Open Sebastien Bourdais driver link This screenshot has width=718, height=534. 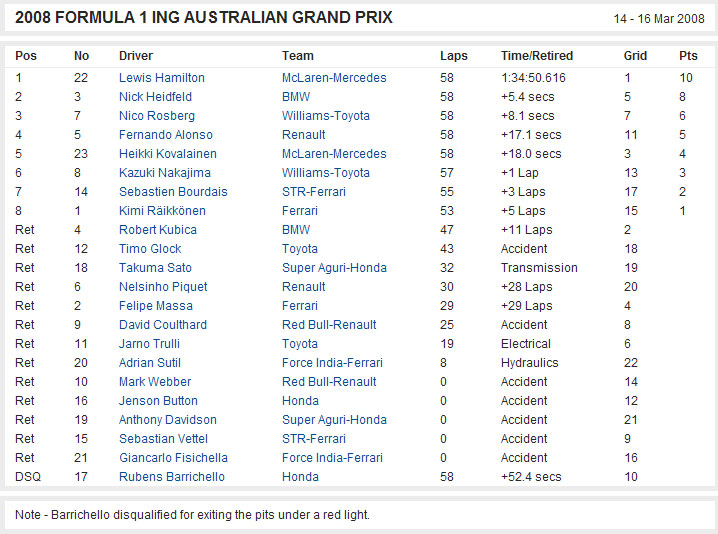(x=173, y=192)
